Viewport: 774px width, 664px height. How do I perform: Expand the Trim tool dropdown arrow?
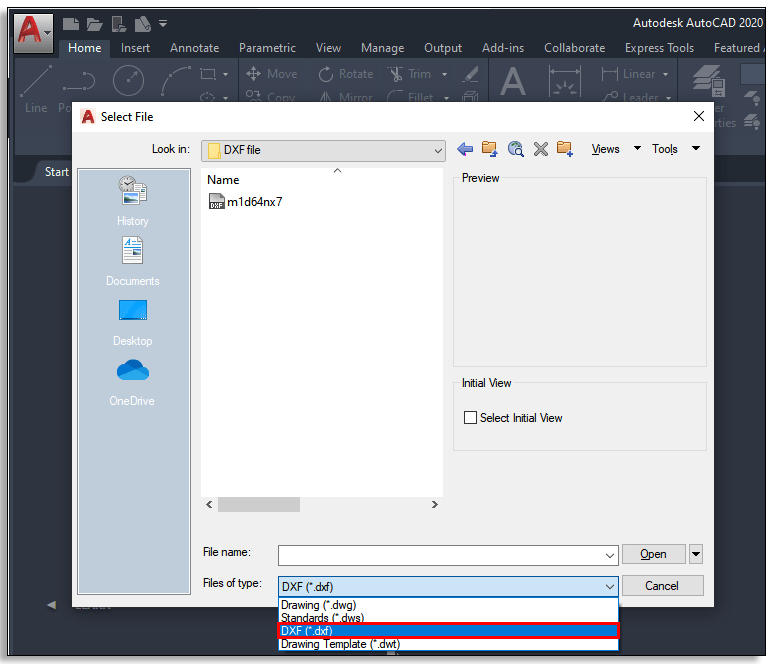[444, 75]
